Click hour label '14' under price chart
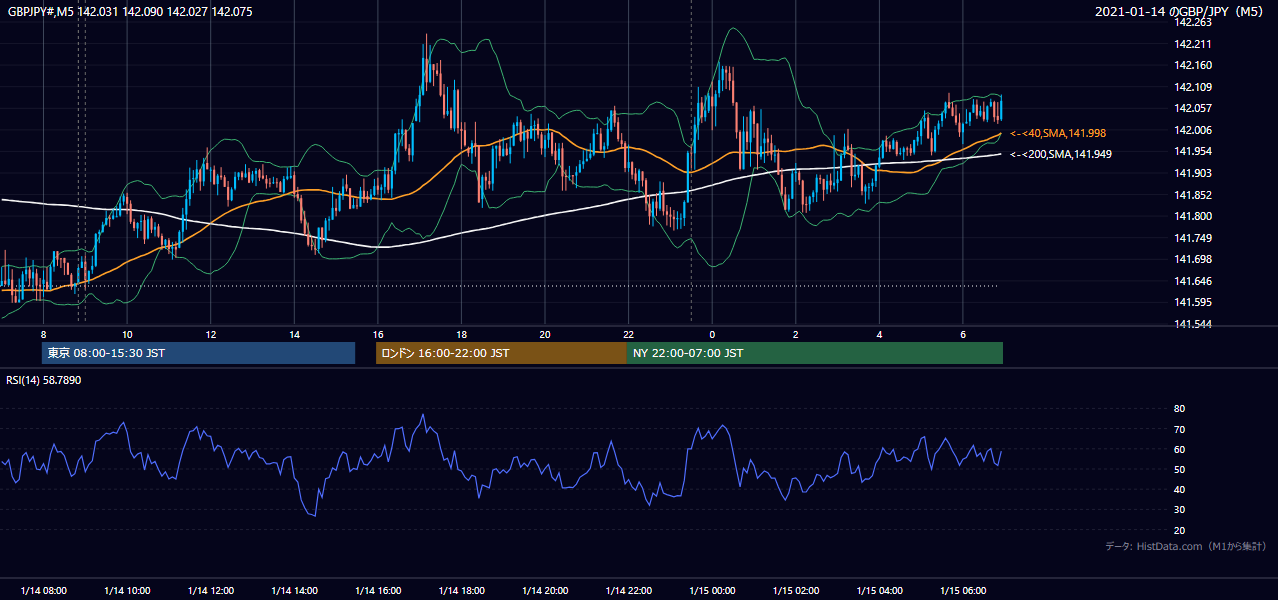Image resolution: width=1278 pixels, height=600 pixels. coord(294,334)
